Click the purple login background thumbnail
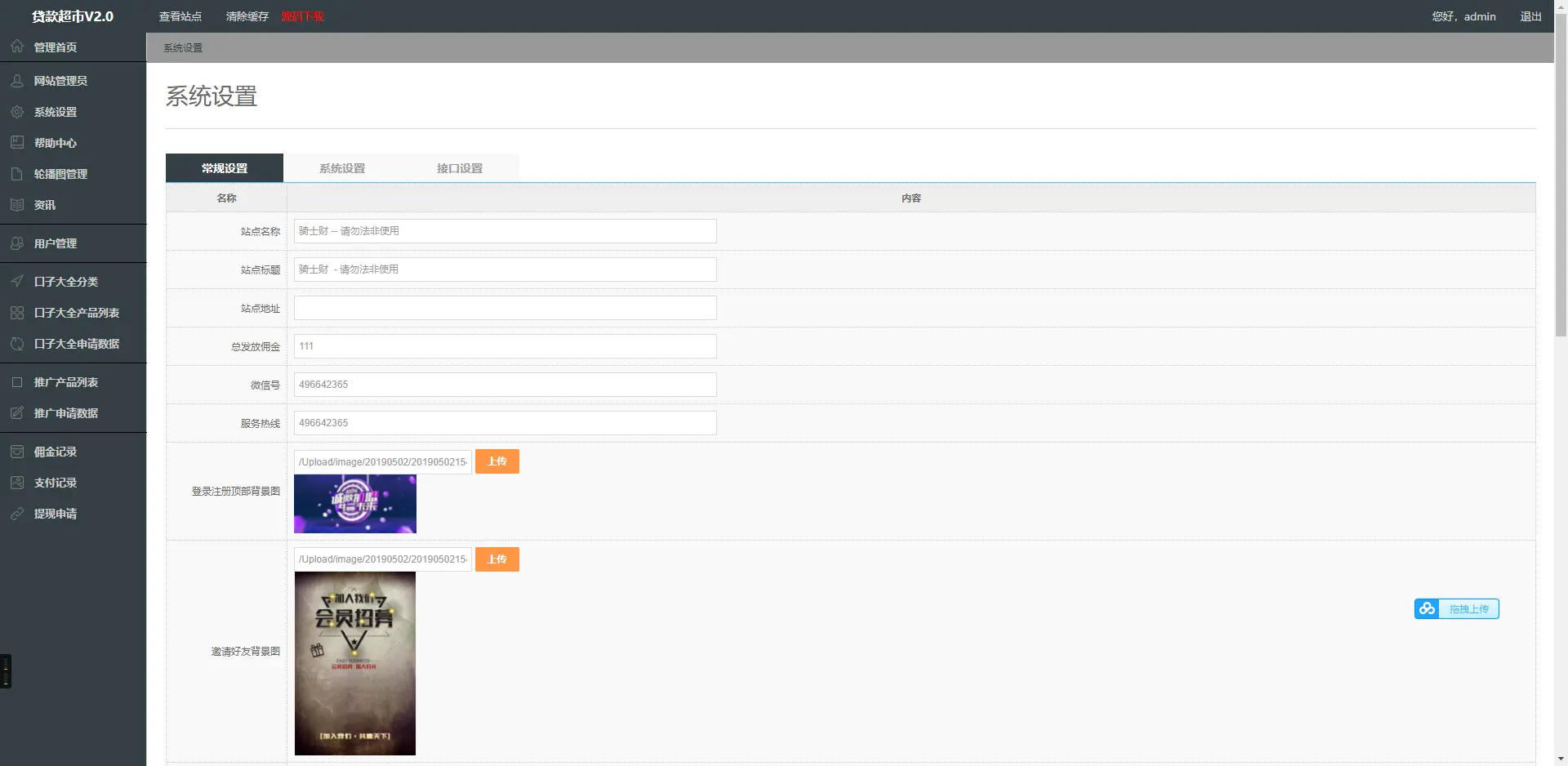 [355, 504]
